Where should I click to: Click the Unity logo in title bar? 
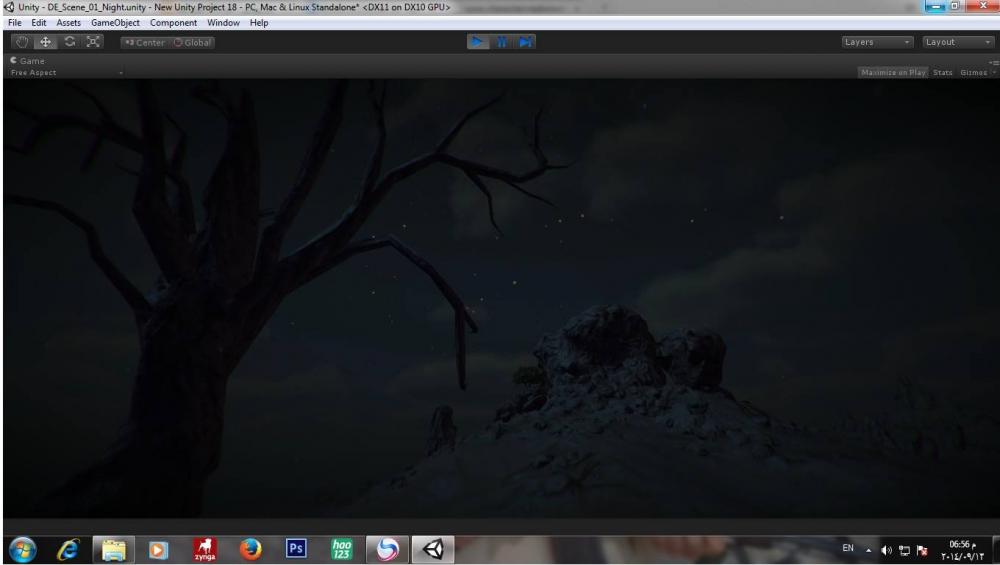click(9, 7)
